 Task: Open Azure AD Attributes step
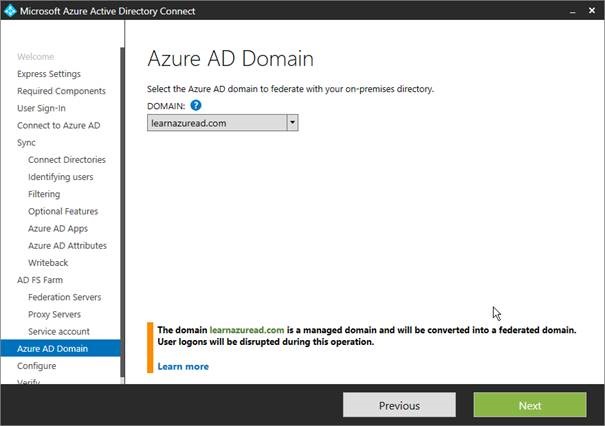point(67,245)
